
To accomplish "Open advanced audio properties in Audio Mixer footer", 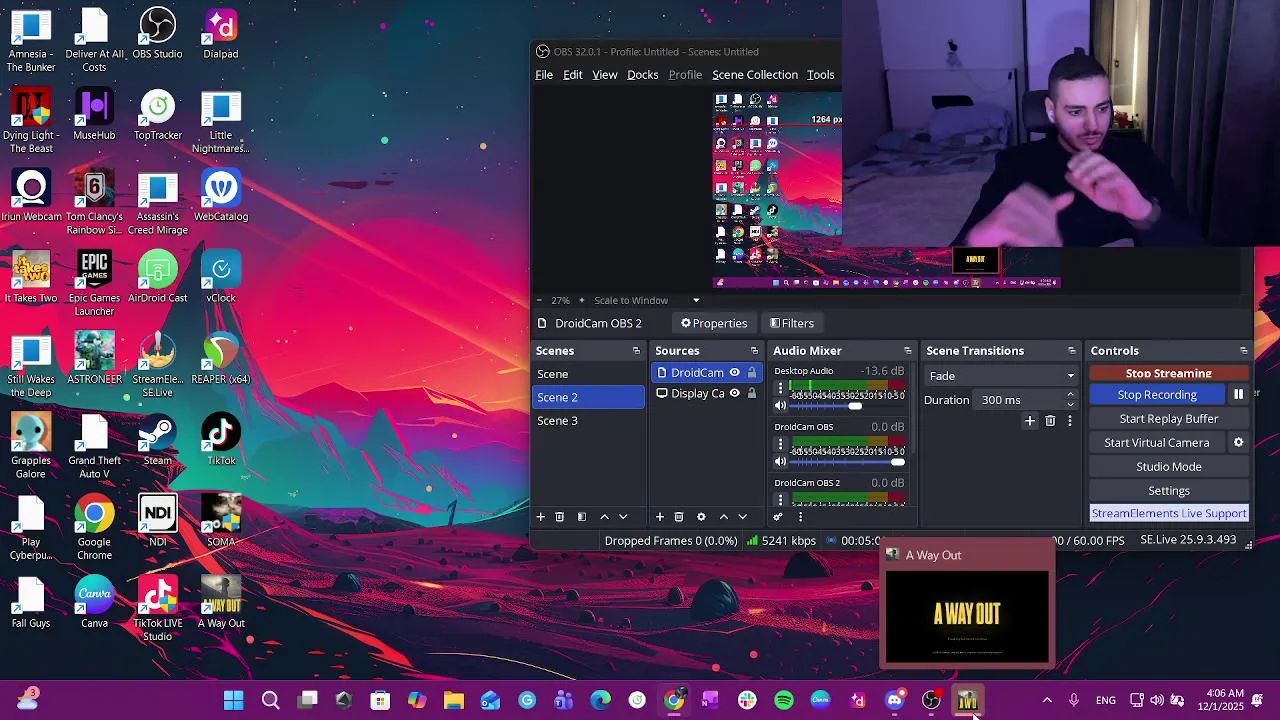I will coord(778,517).
